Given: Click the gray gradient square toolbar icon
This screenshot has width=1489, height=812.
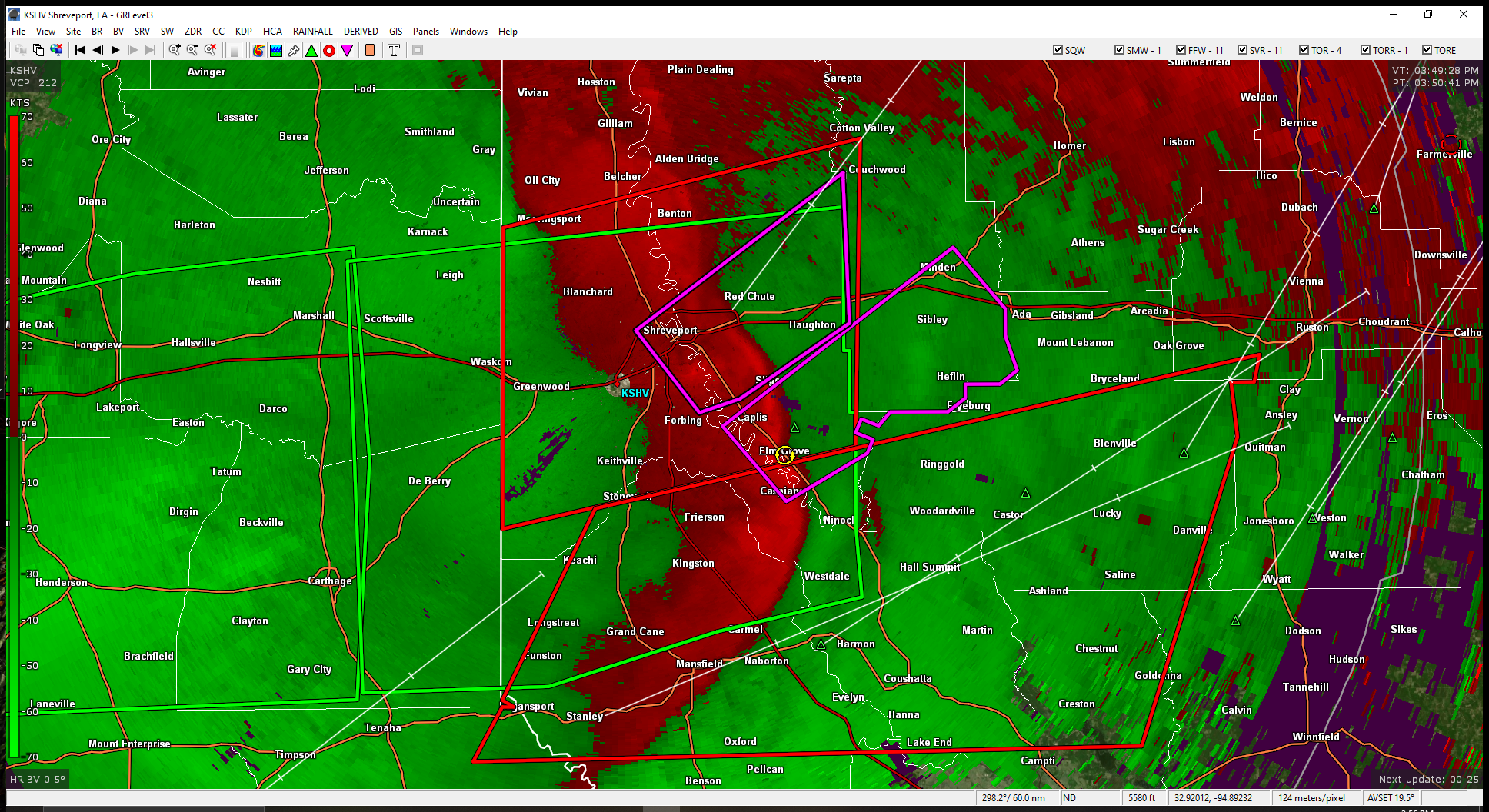Looking at the screenshot, I should (235, 50).
